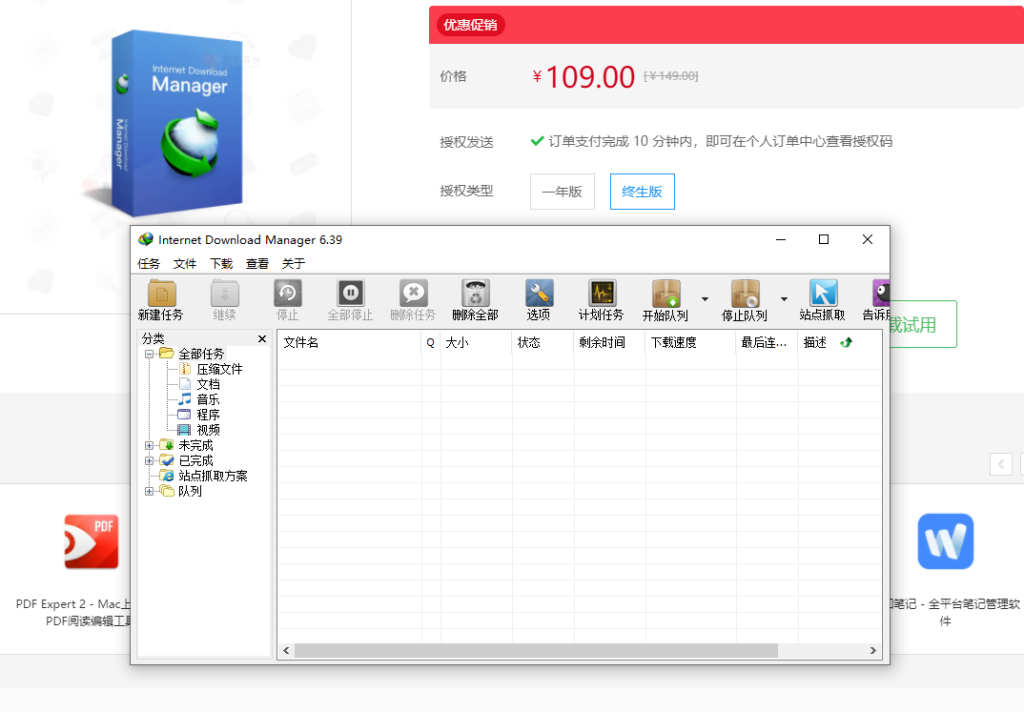Sort by 下载速度 column header

point(690,342)
